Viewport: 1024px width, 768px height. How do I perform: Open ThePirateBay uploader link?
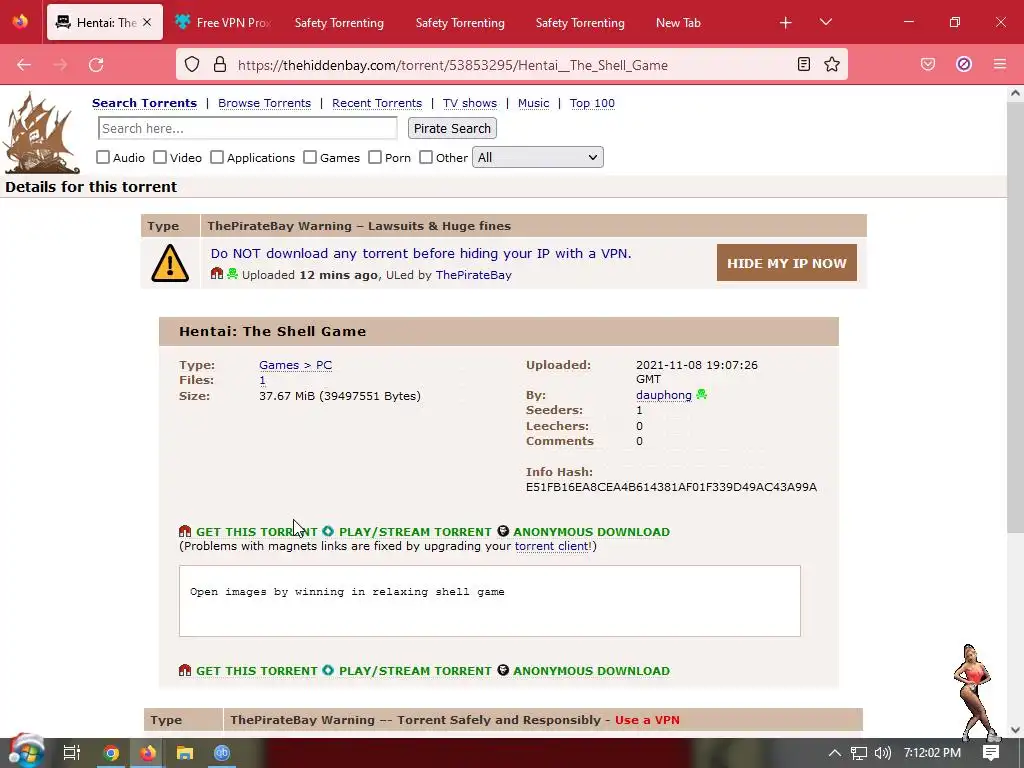(473, 275)
